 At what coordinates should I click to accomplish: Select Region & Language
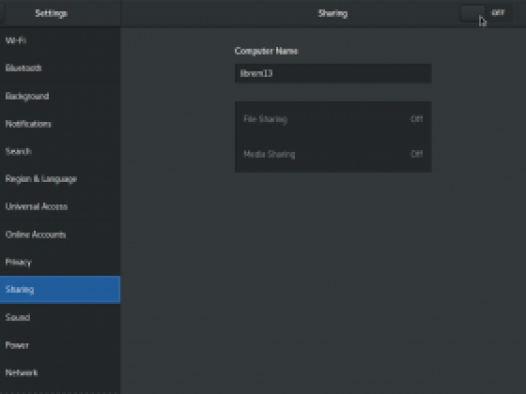coord(60,179)
